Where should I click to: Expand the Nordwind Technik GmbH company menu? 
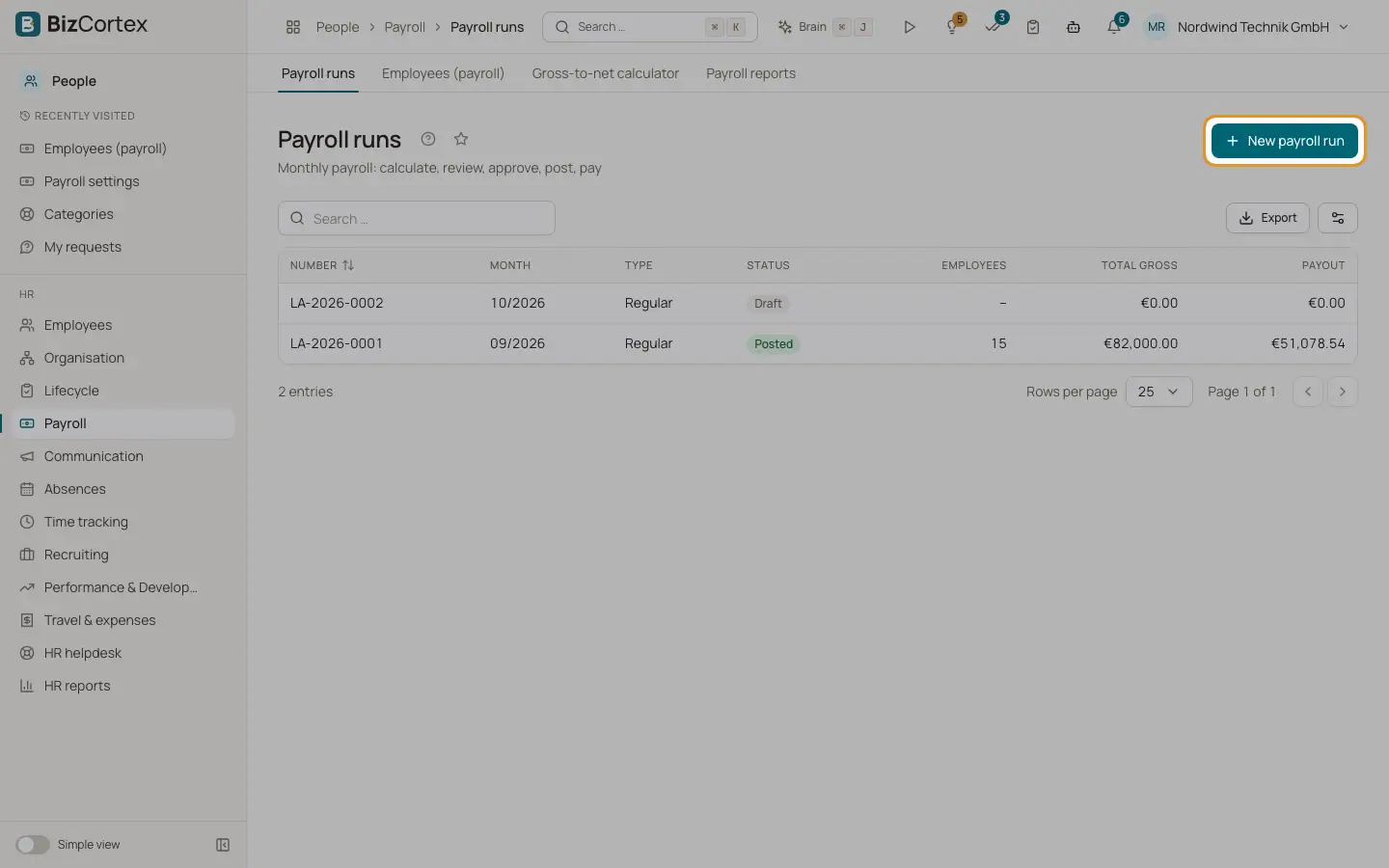[1262, 27]
